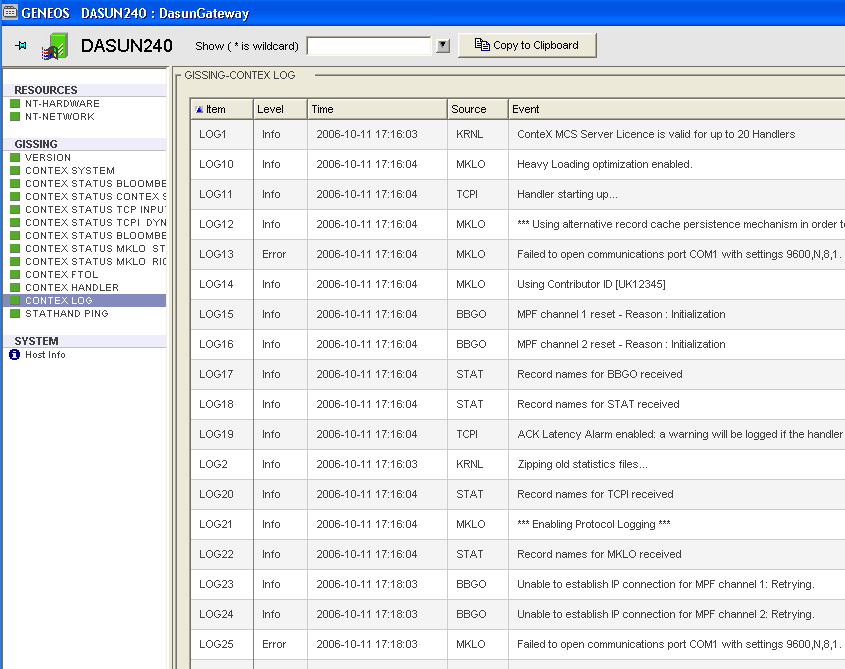Open the wildcard filter dropdown arrow
This screenshot has height=669, width=845.
point(443,46)
